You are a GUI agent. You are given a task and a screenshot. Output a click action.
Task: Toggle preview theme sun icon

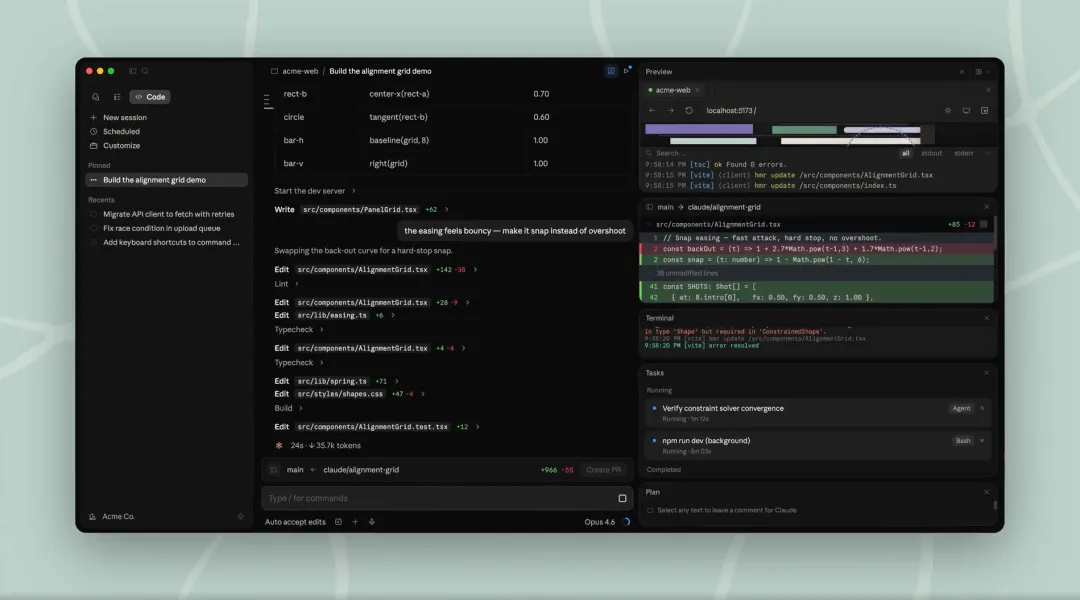[948, 111]
